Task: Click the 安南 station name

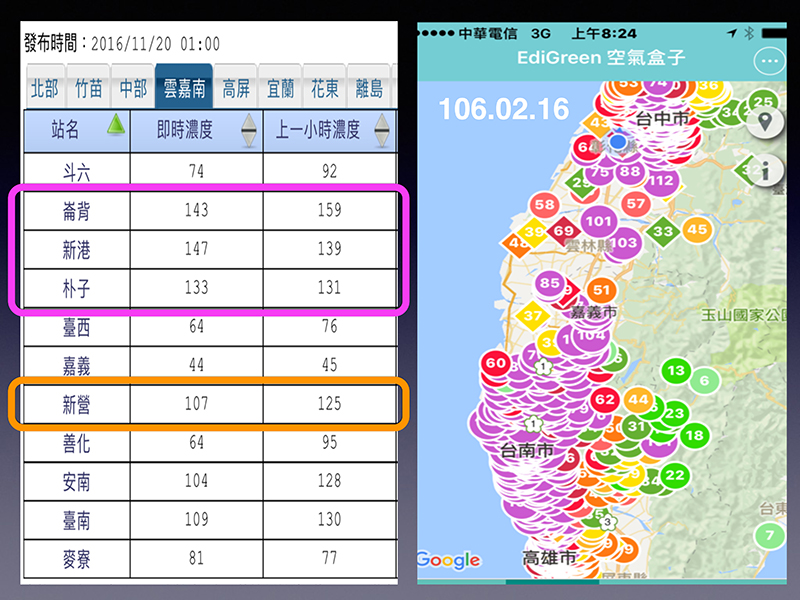Action: click(77, 481)
